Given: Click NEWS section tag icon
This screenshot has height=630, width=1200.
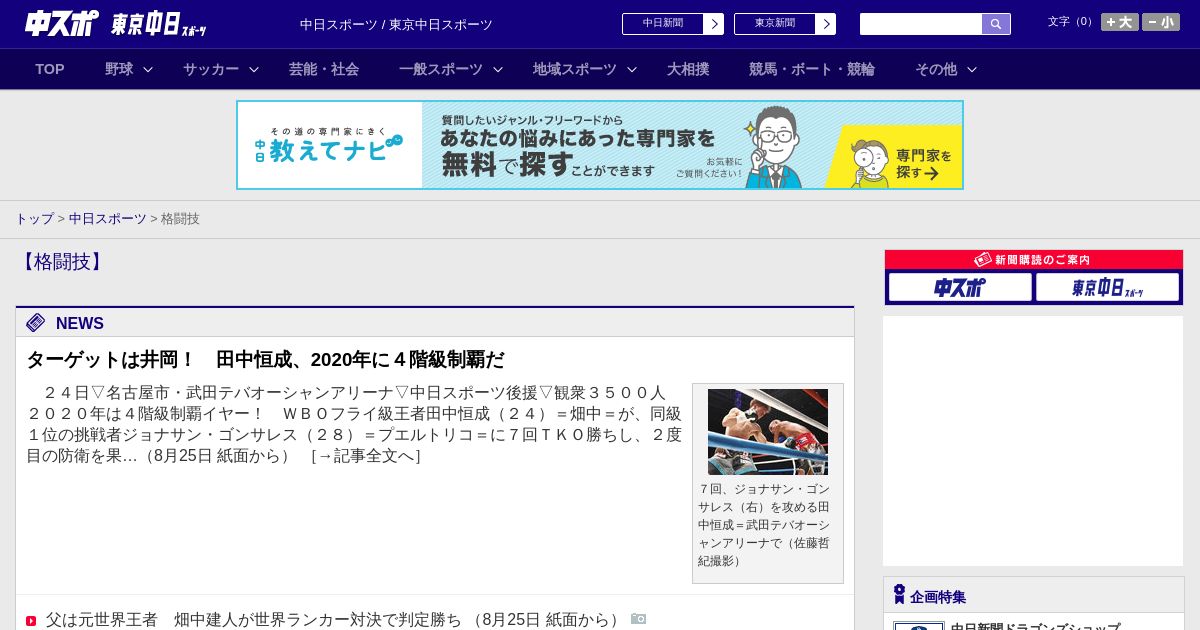Looking at the screenshot, I should (x=36, y=322).
